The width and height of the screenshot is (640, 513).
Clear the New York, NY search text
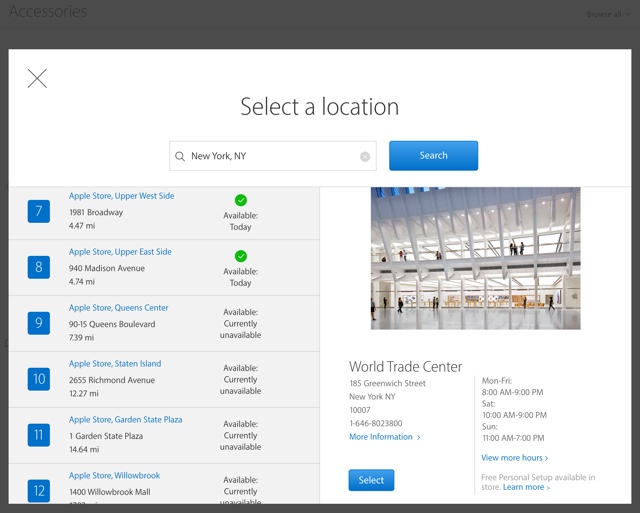[365, 156]
